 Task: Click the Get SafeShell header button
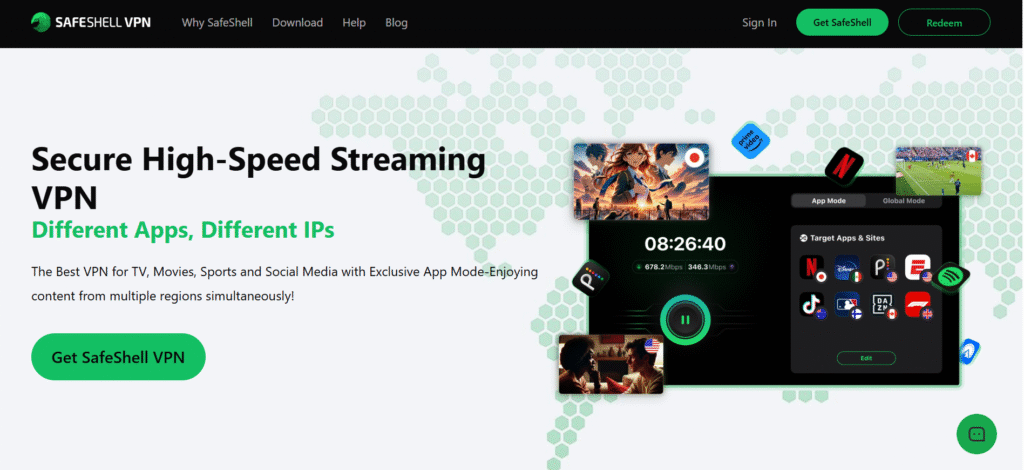coord(842,22)
